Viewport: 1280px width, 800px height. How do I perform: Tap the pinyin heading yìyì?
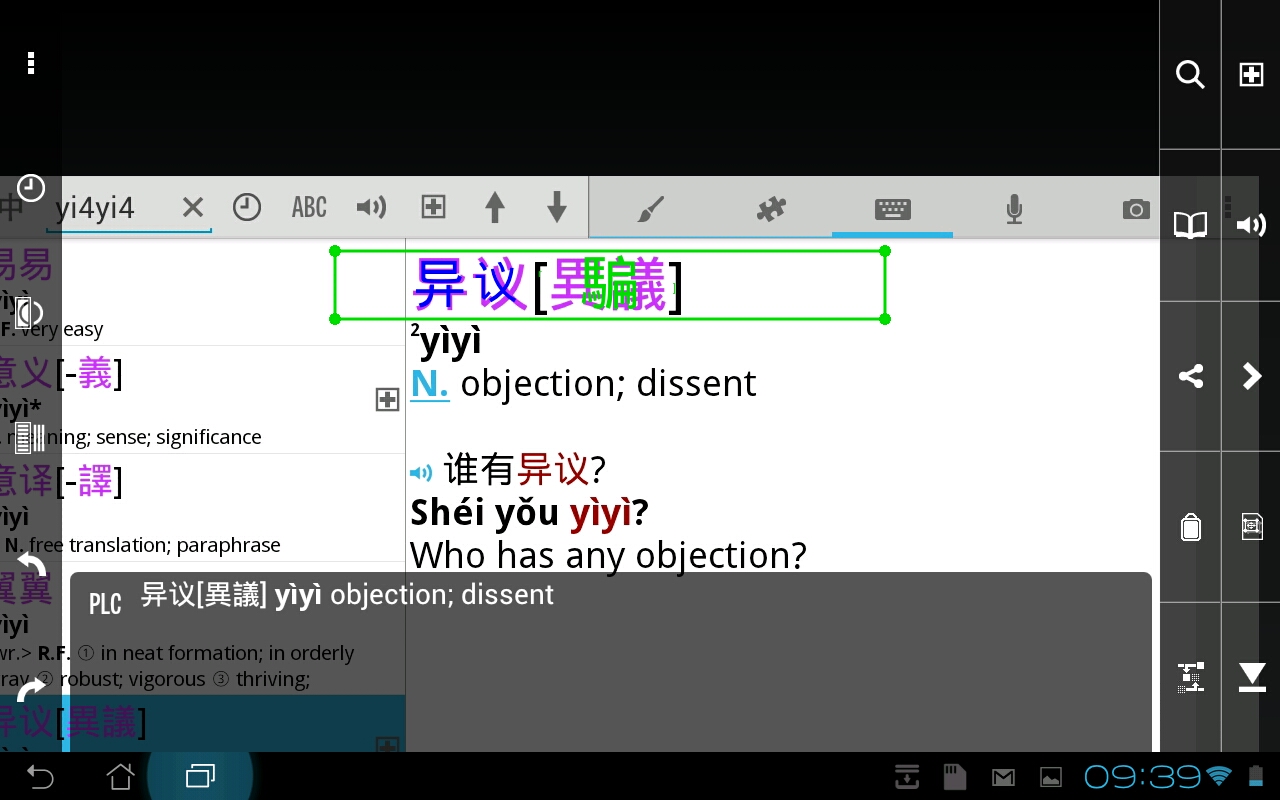tap(450, 343)
